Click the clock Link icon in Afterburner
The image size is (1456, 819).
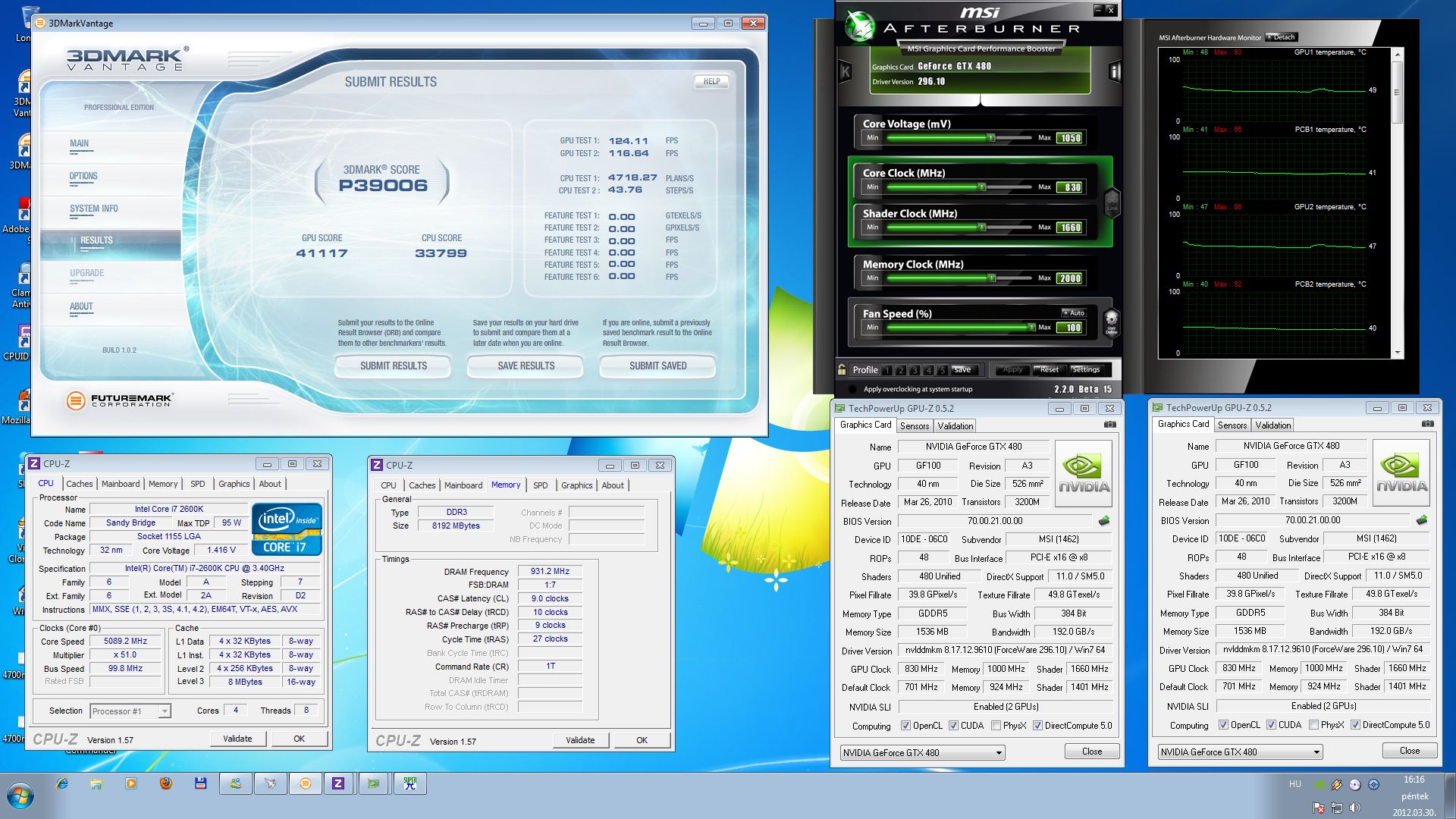click(1112, 203)
